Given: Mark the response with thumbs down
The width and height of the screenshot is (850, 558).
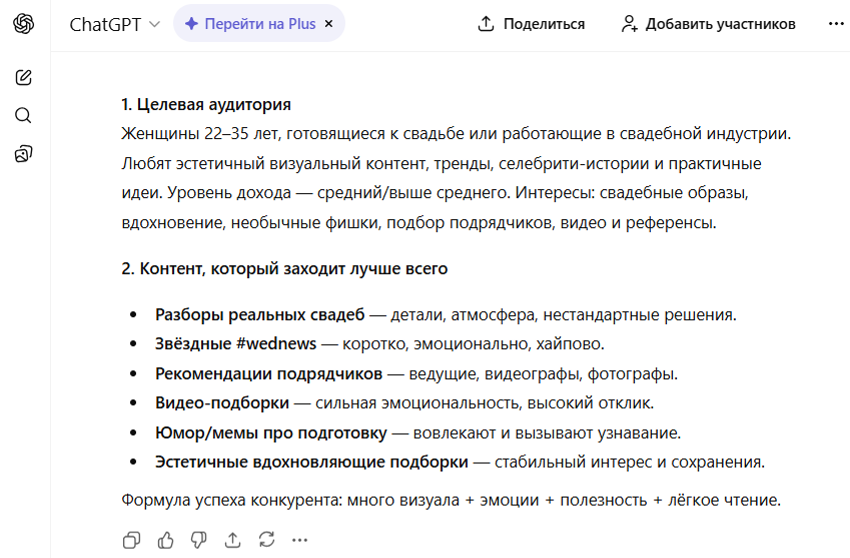Looking at the screenshot, I should tap(199, 540).
